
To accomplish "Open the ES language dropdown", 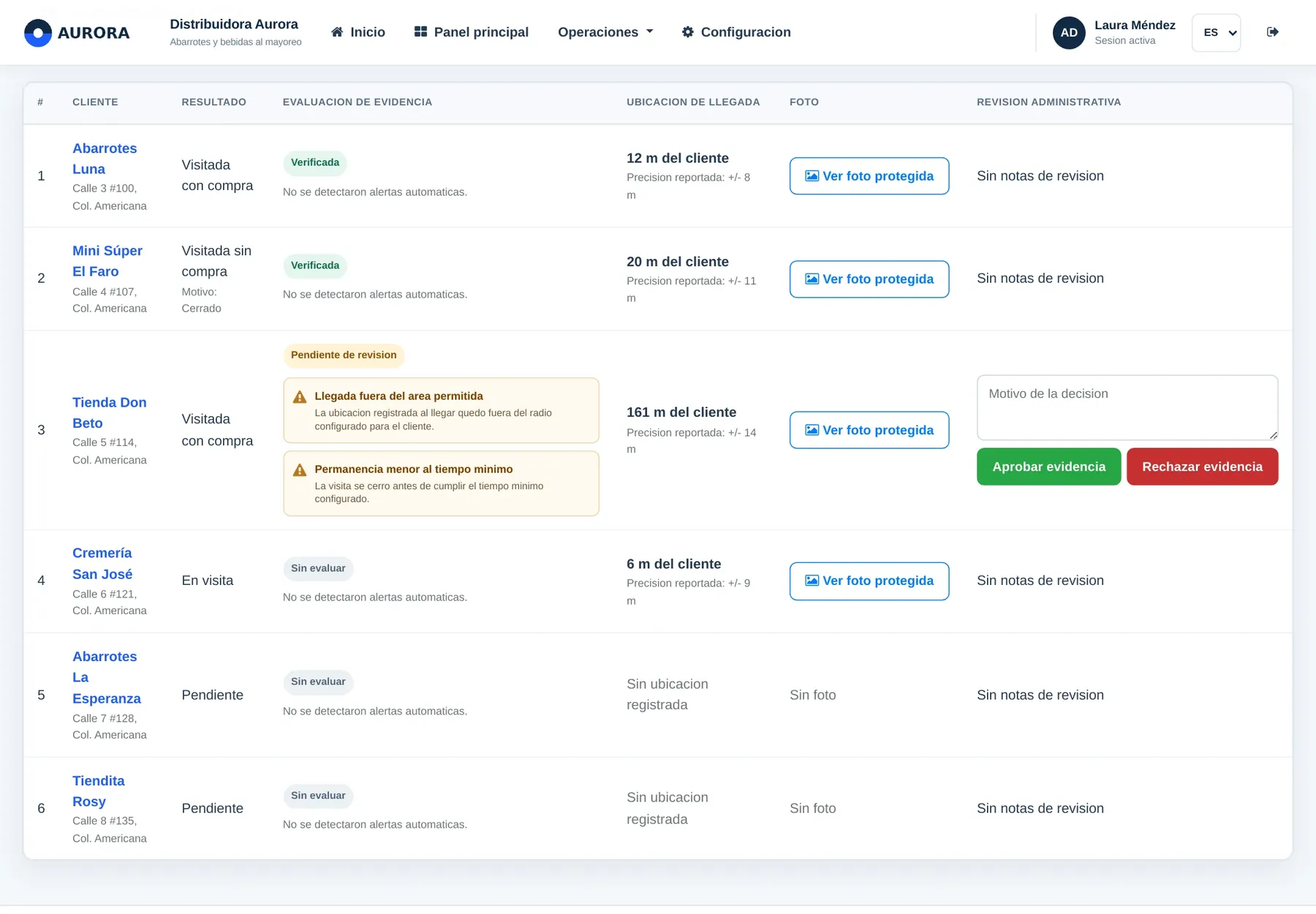I will click(x=1217, y=33).
